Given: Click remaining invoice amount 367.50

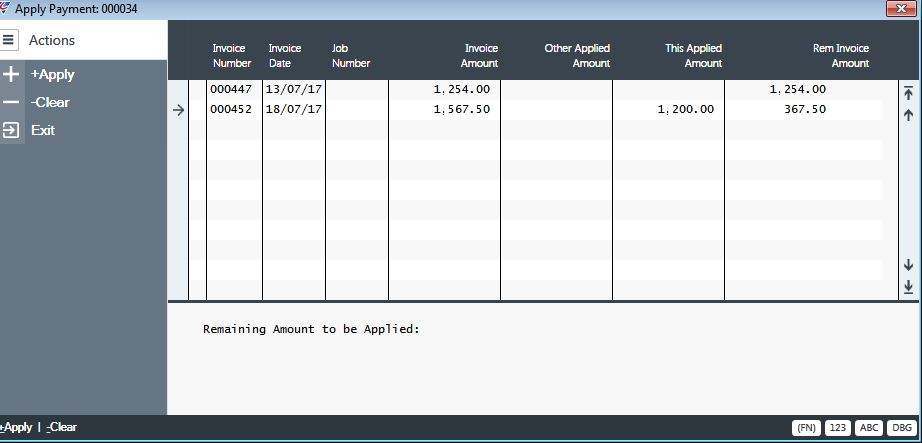Looking at the screenshot, I should [805, 109].
